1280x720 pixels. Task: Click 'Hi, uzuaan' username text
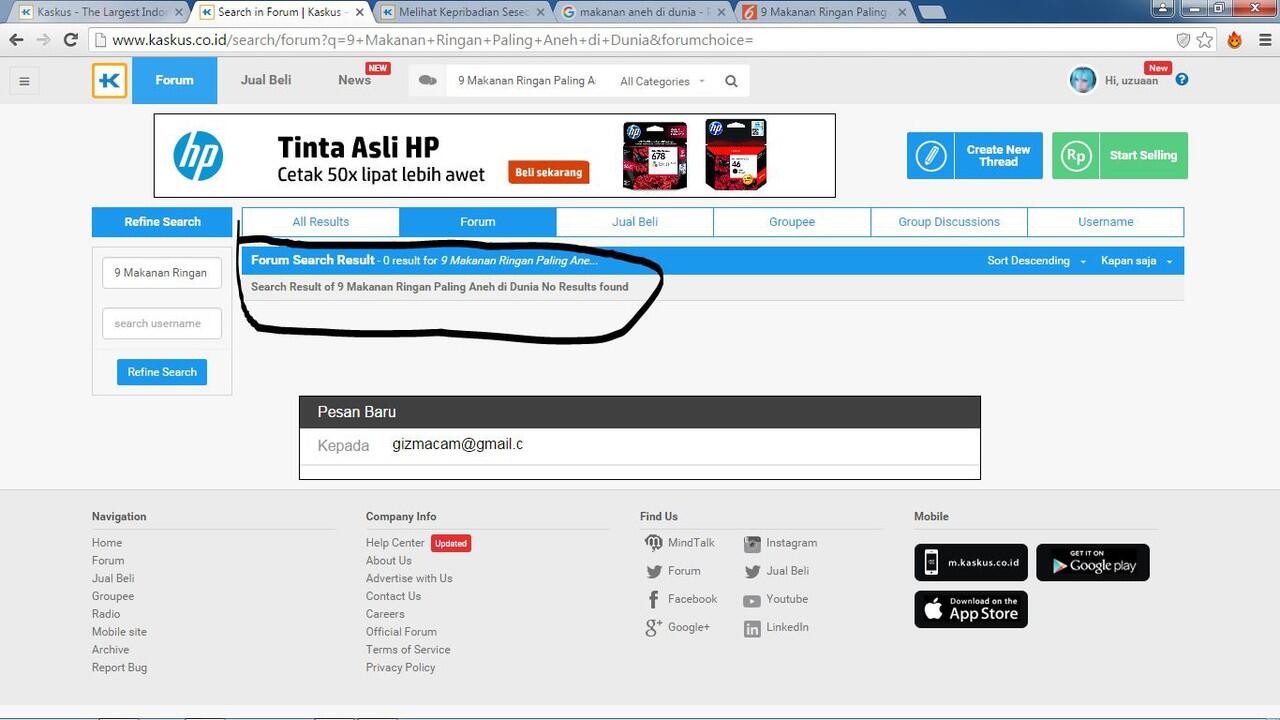[1131, 81]
